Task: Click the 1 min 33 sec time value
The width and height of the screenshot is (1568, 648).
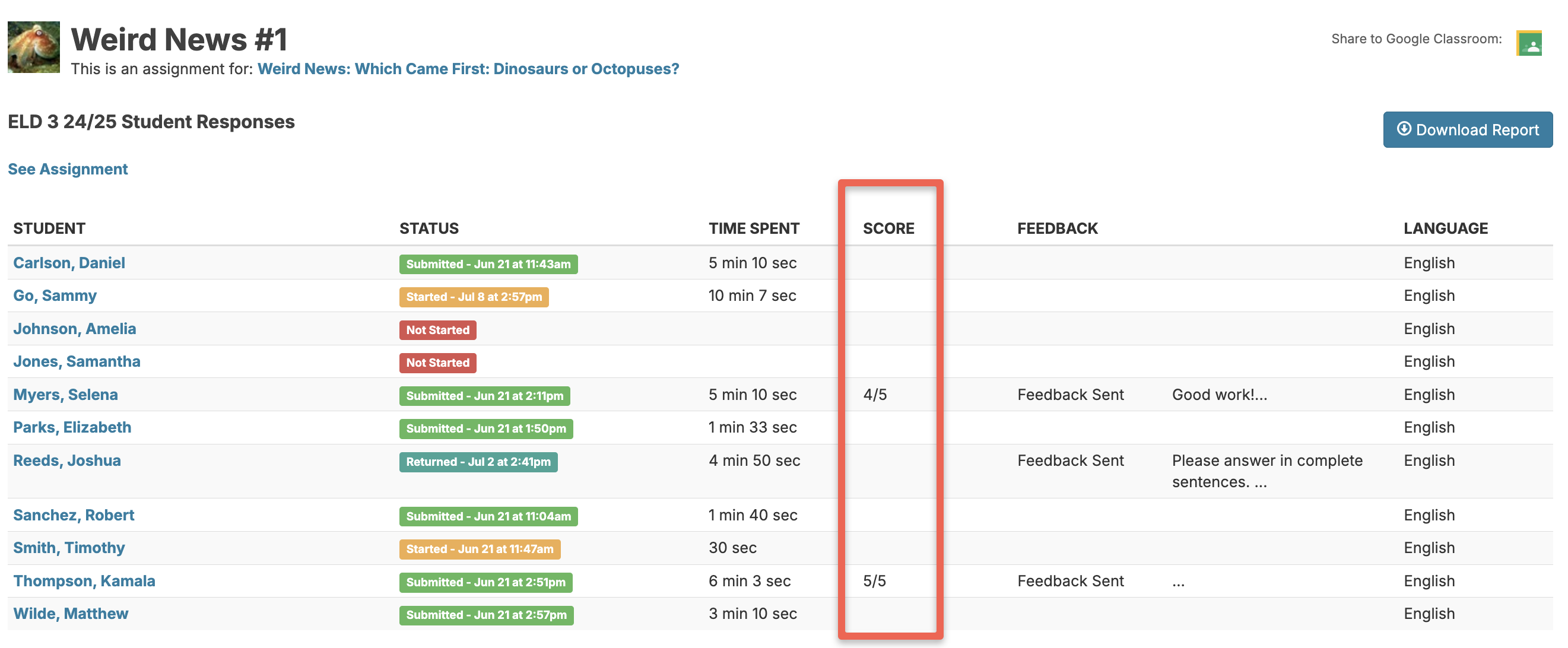Action: (x=753, y=428)
